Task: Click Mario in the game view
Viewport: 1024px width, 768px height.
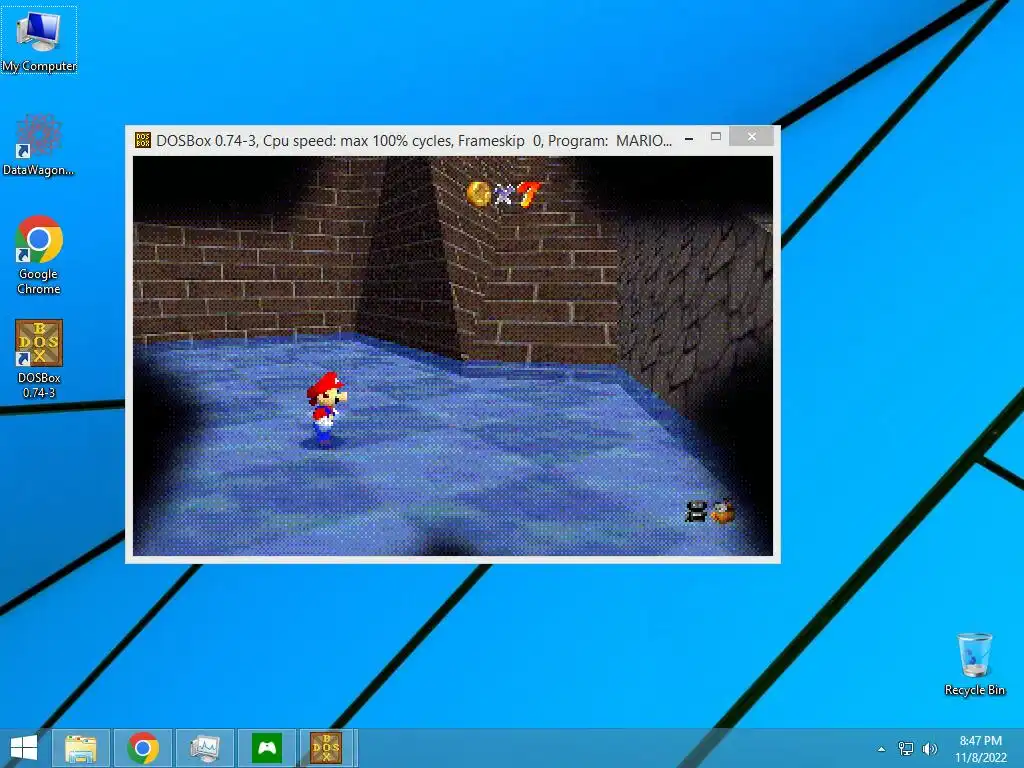Action: (x=326, y=408)
